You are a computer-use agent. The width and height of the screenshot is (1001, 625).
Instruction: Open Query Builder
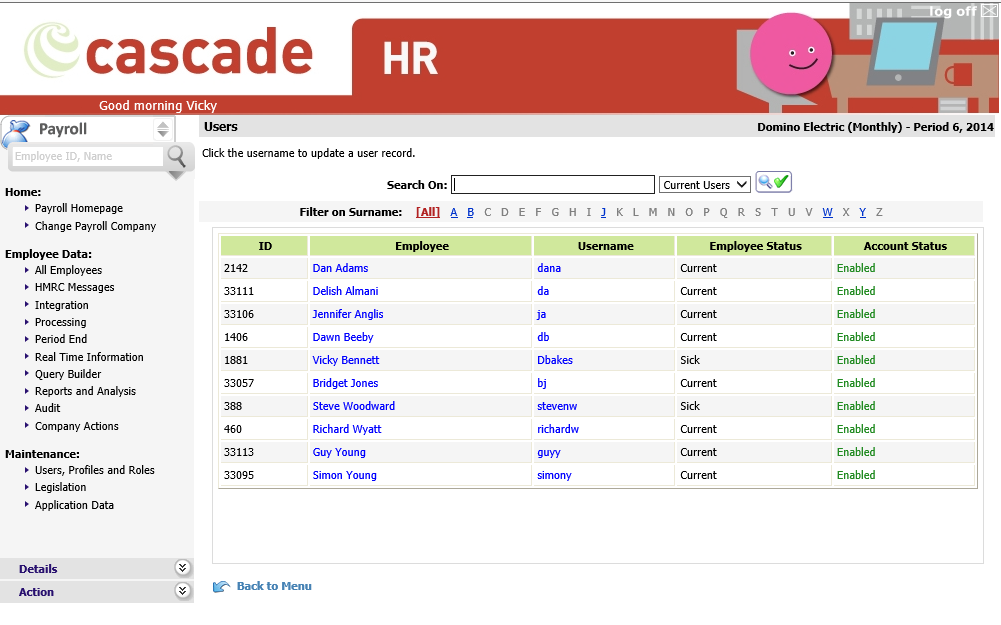click(x=68, y=374)
